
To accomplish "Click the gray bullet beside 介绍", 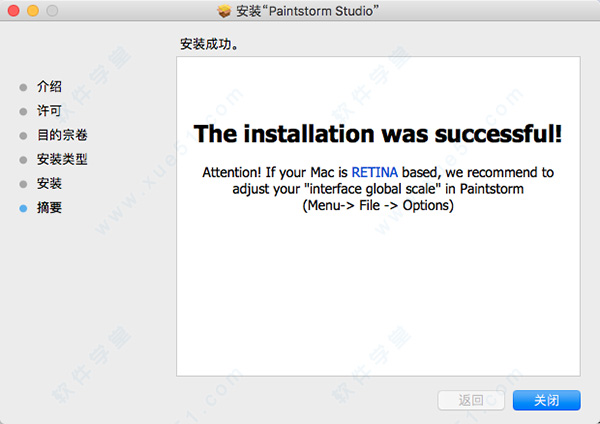I will coord(23,87).
